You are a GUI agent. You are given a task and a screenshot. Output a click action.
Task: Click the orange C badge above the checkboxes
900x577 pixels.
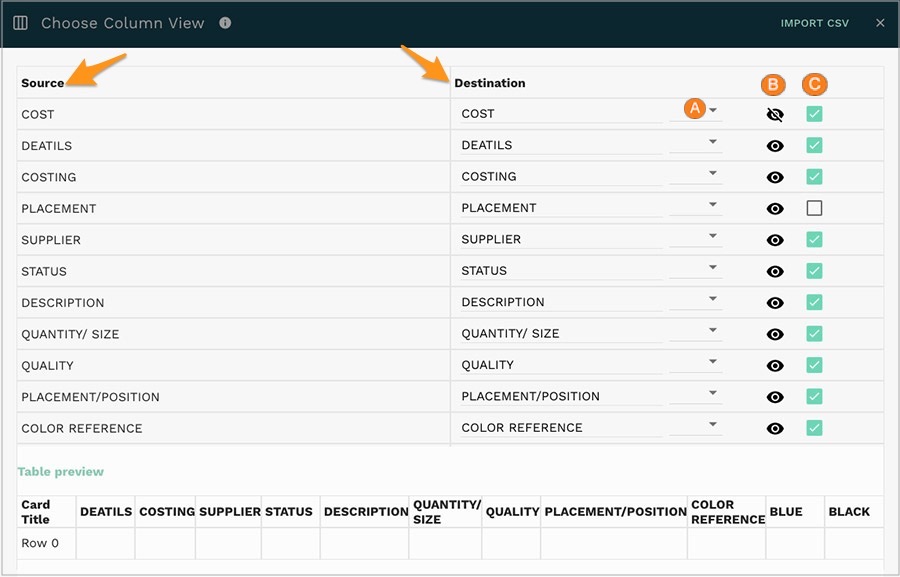pyautogui.click(x=815, y=85)
